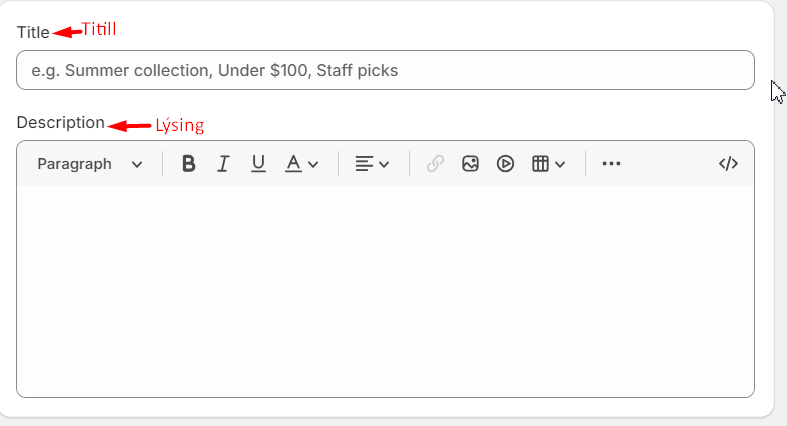This screenshot has width=787, height=426.
Task: Toggle italic formatting
Action: (x=223, y=164)
